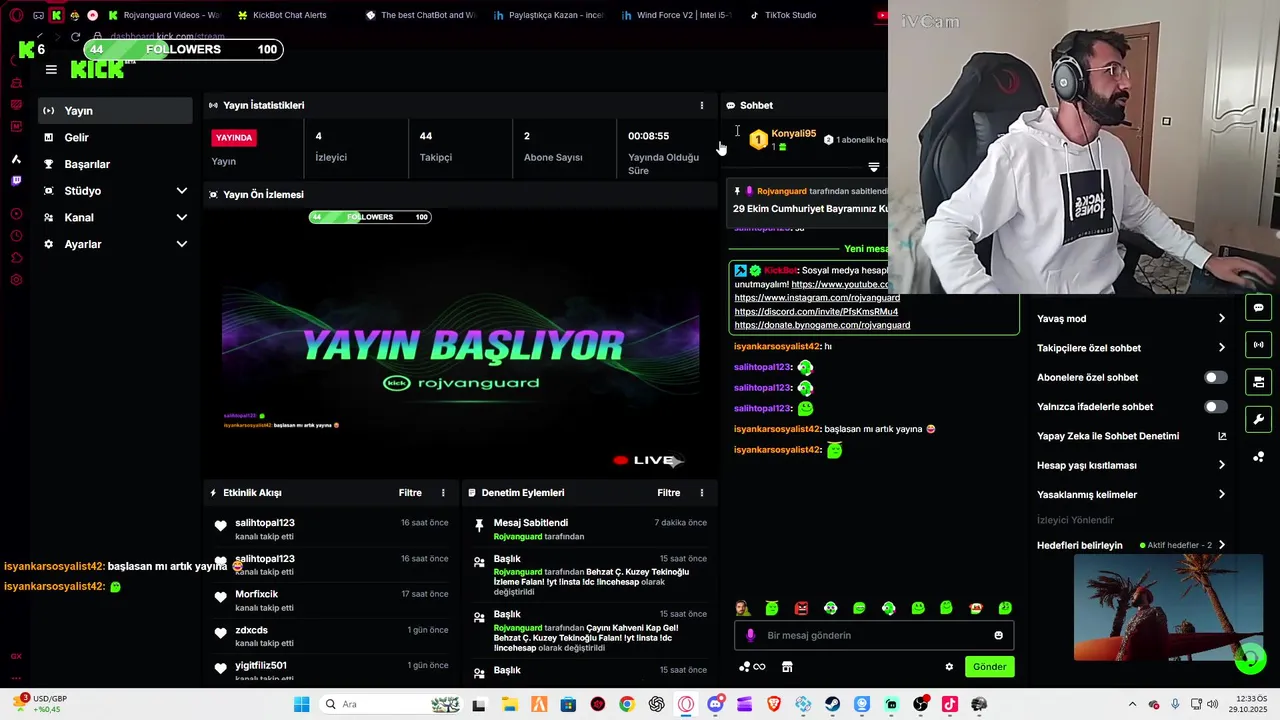Image resolution: width=1280 pixels, height=720 pixels.
Task: Open Filtre in Etkinlik Akışı panel
Action: click(x=410, y=493)
